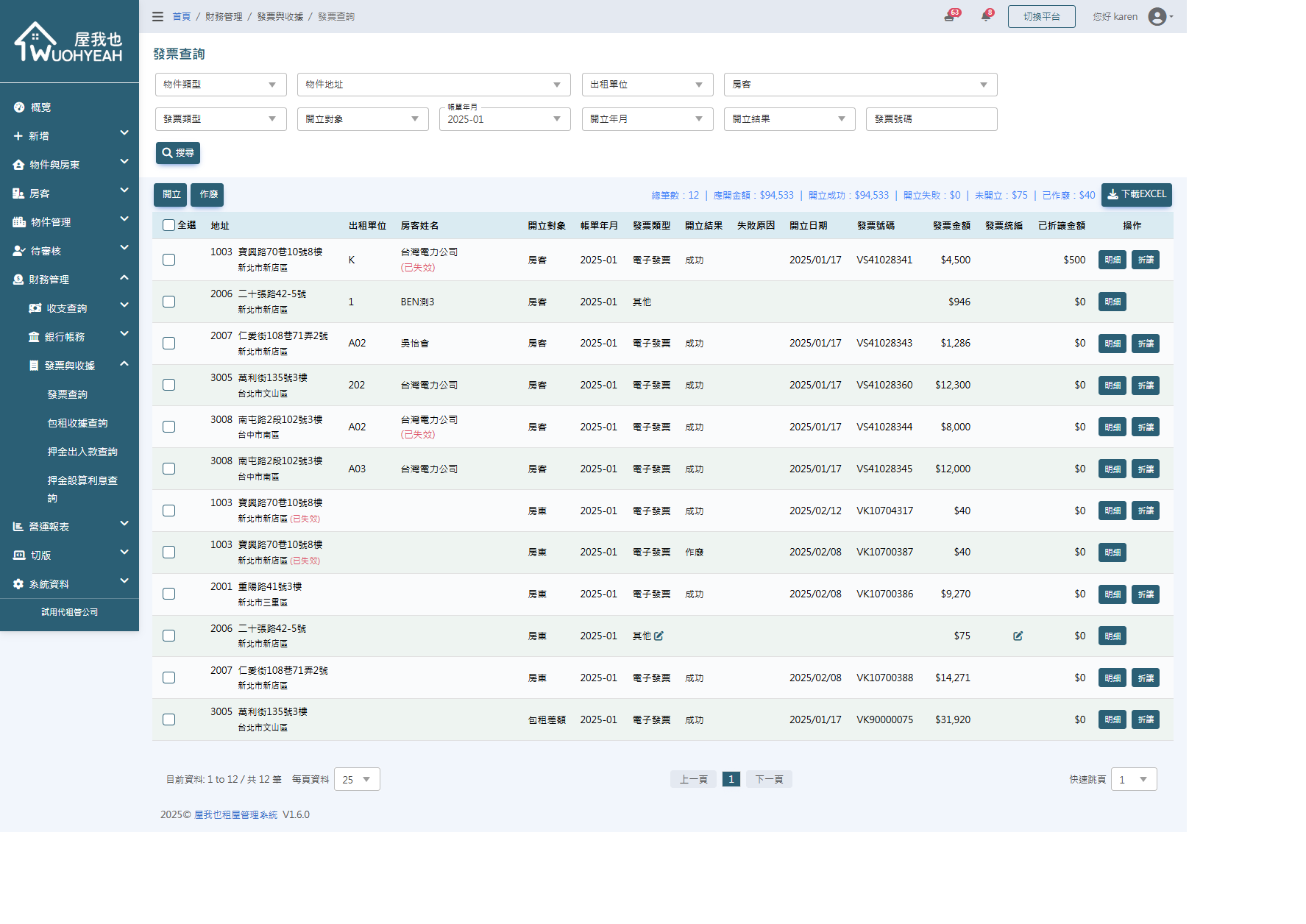Expand the 營運報表 sidebar menu
Viewport: 1306px width, 924px height.
click(x=69, y=527)
